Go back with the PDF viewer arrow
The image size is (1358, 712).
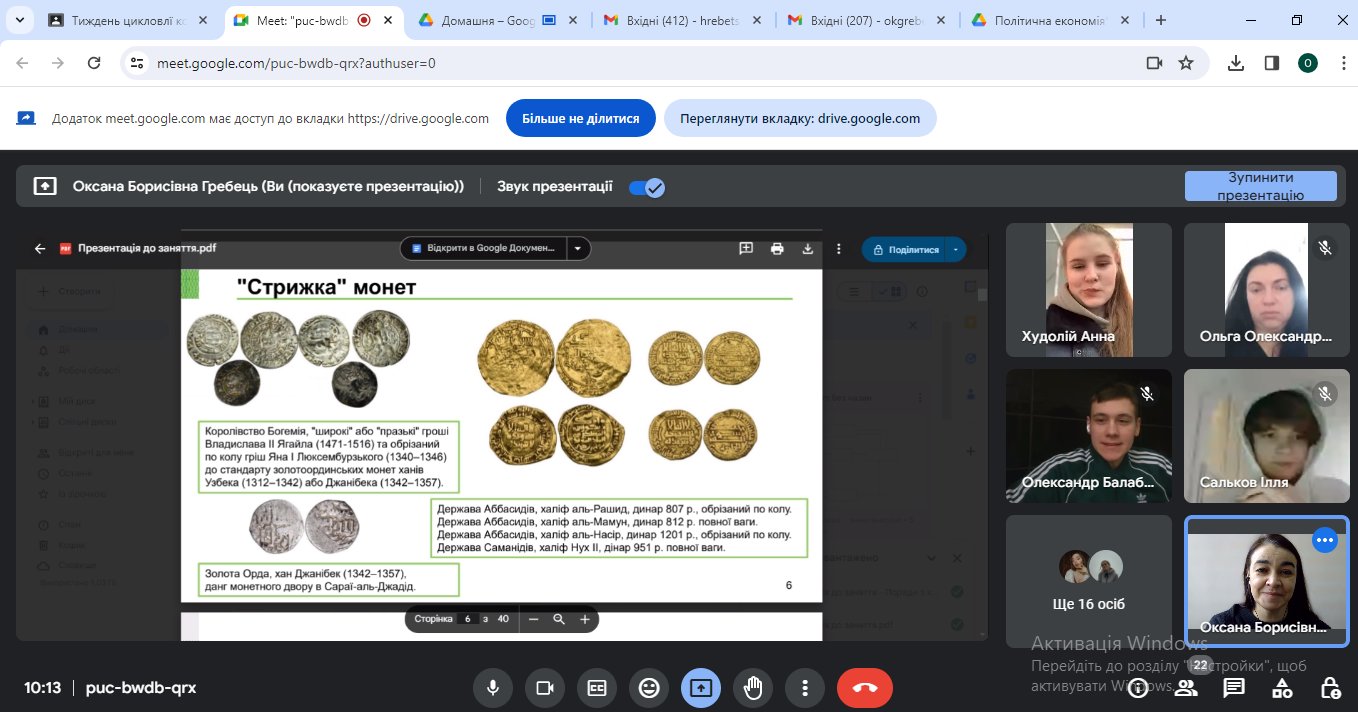pyautogui.click(x=40, y=249)
